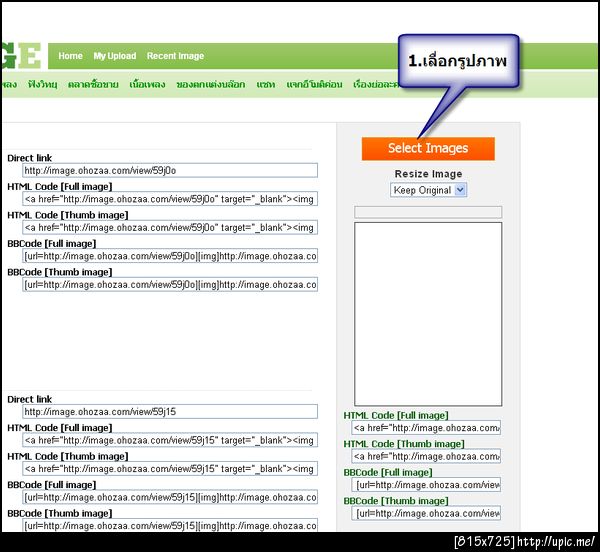Click the Resize Image label
The image size is (600, 552).
pyautogui.click(x=428, y=174)
